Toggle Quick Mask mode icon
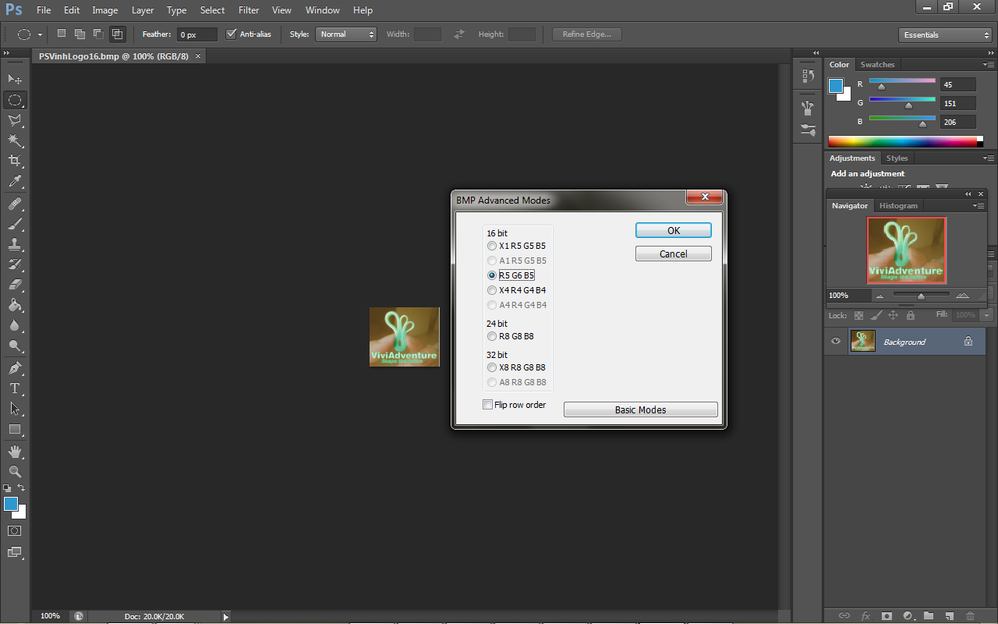998x624 pixels. [15, 531]
